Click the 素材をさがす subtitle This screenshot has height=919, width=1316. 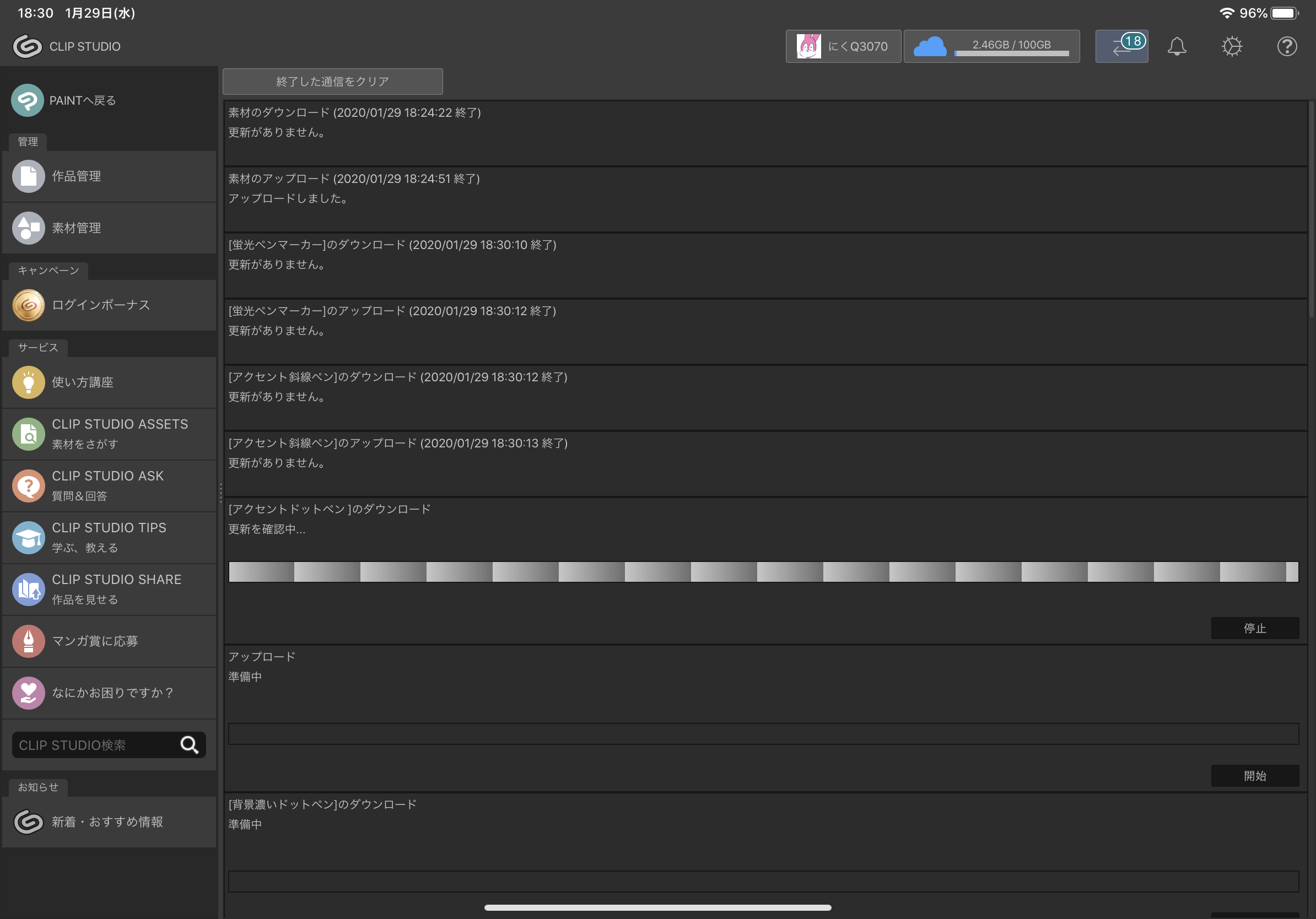[85, 444]
